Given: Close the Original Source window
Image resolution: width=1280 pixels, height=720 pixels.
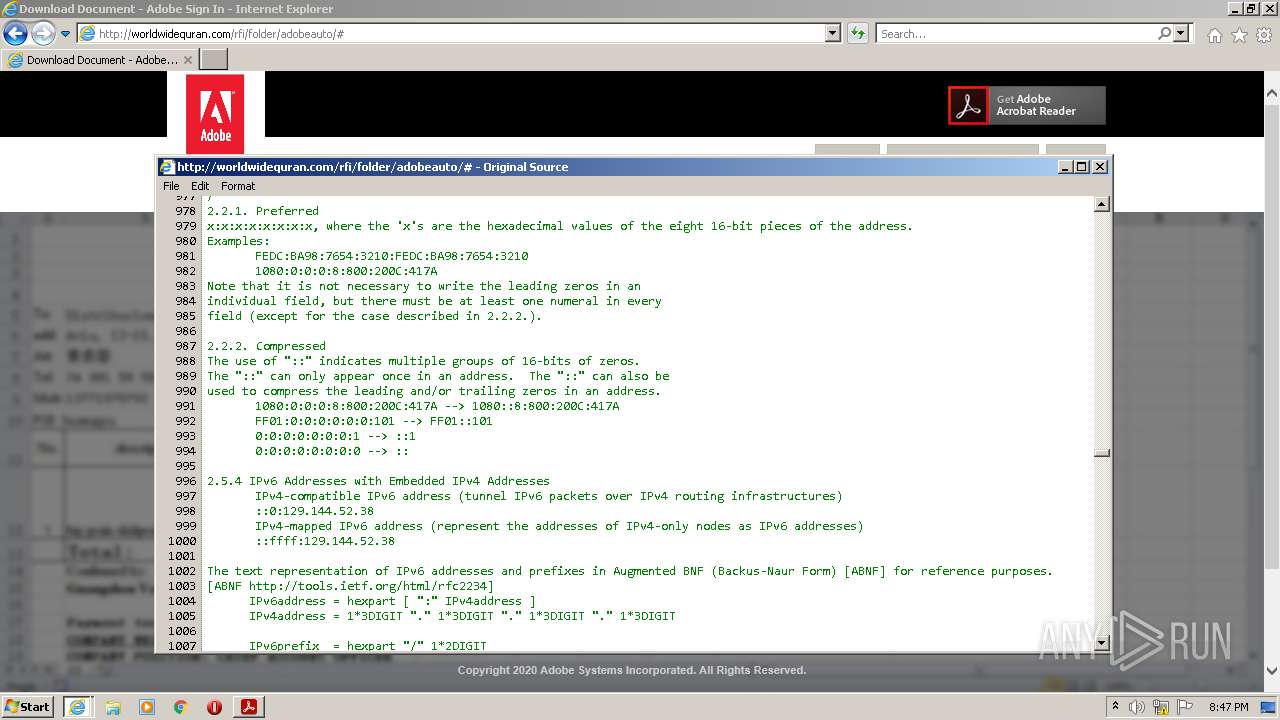Looking at the screenshot, I should tap(1100, 167).
